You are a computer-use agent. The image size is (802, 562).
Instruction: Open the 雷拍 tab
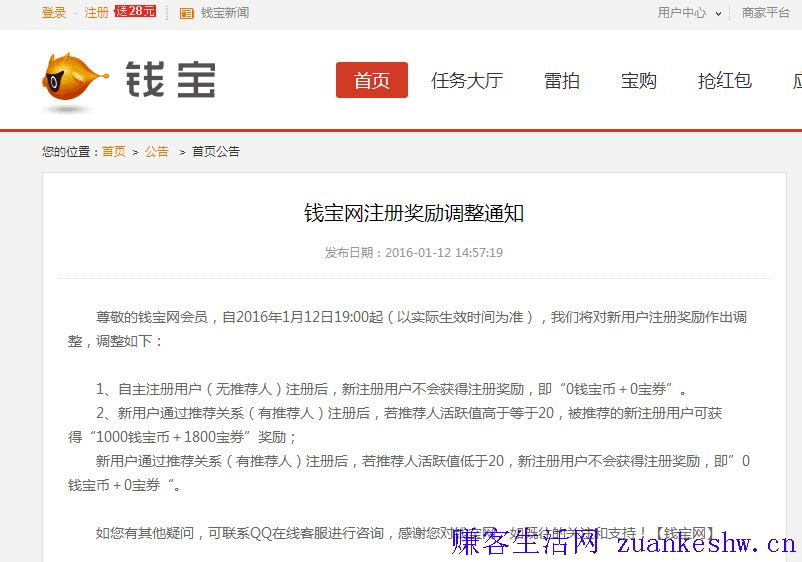pyautogui.click(x=562, y=80)
